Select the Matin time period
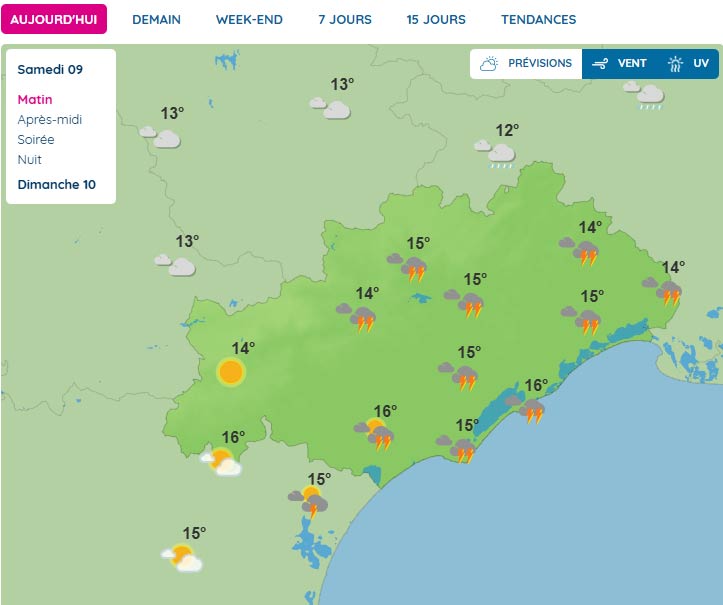 coord(35,100)
